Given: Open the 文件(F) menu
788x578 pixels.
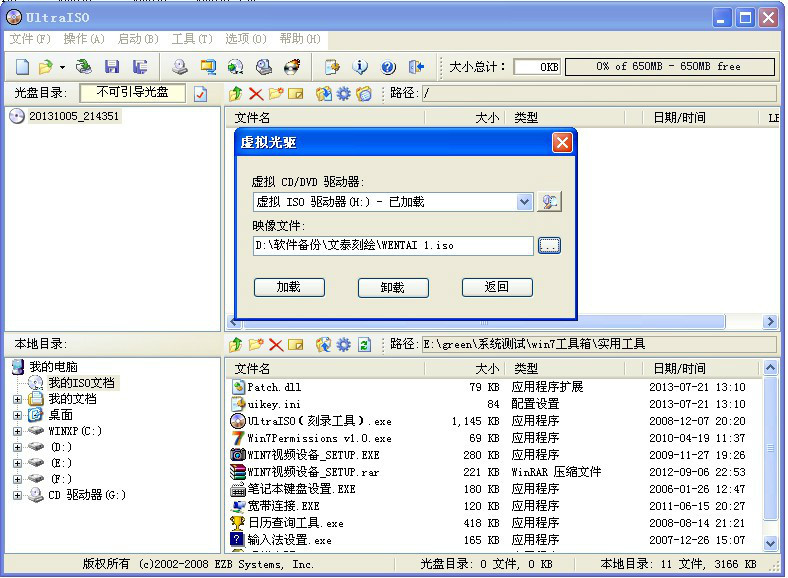Looking at the screenshot, I should point(30,39).
